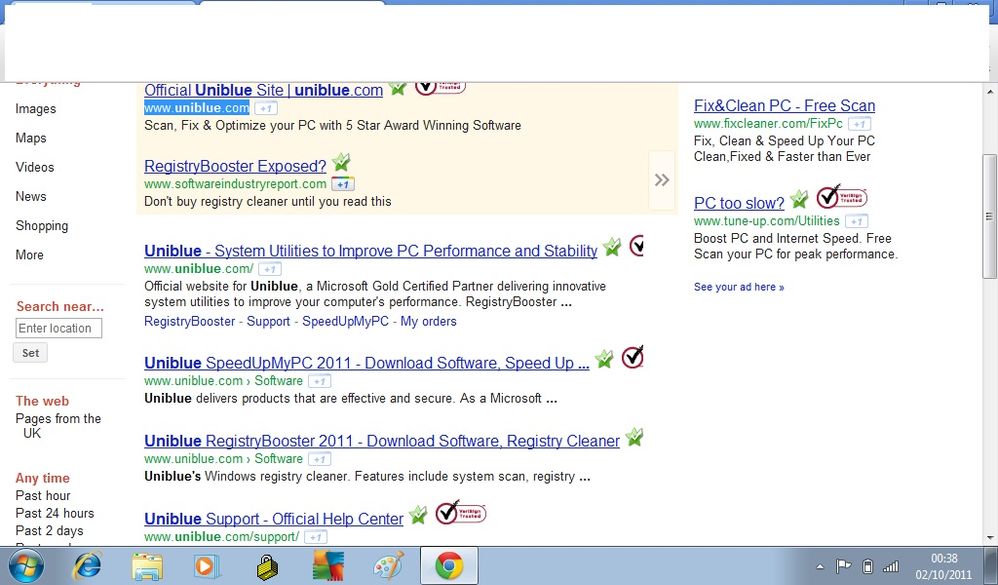Screen dimensions: 998x585
Task: Click the yellow padlock taskbar icon
Action: click(x=267, y=567)
